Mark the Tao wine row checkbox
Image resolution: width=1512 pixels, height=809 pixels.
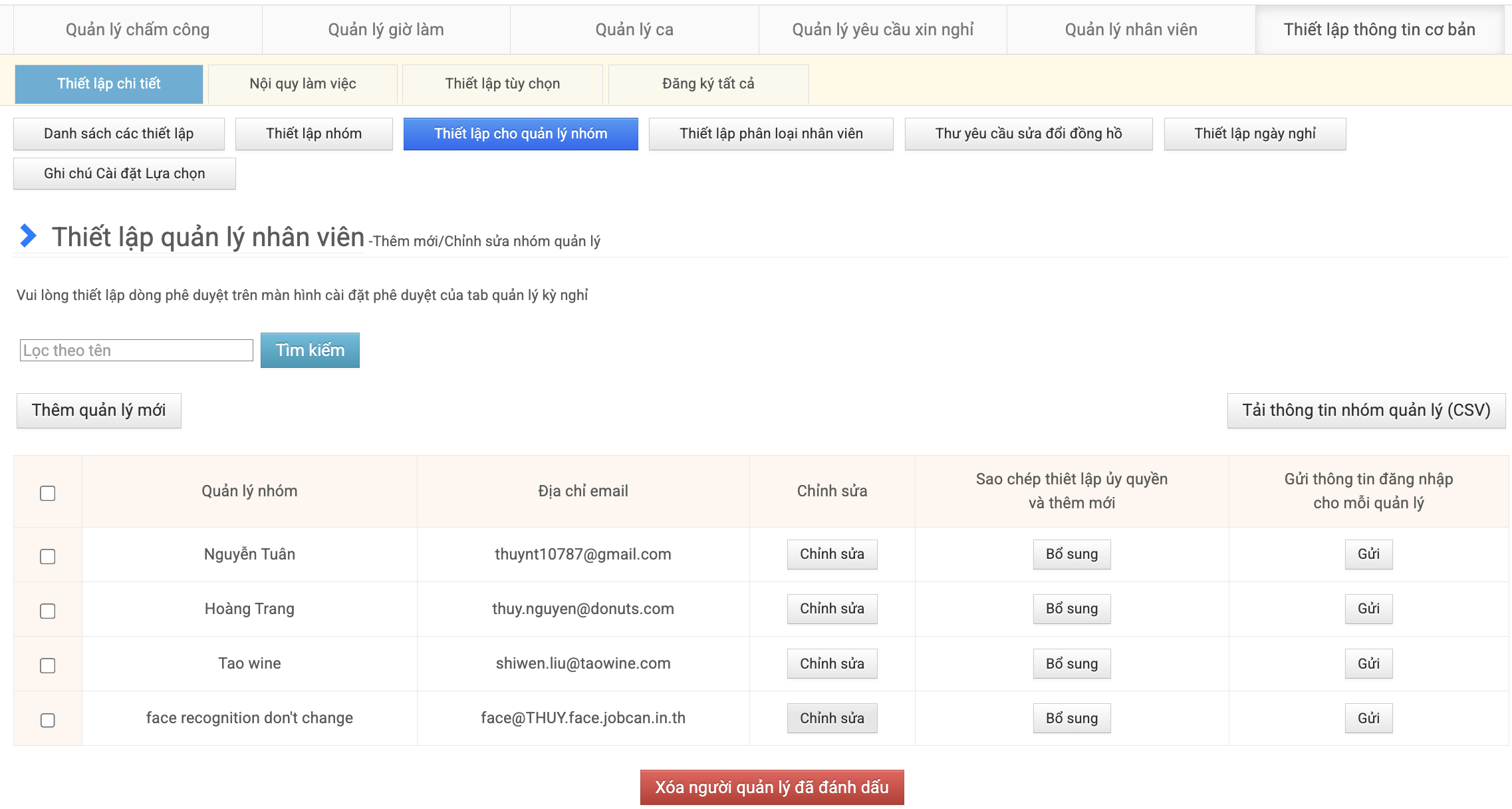tap(48, 665)
